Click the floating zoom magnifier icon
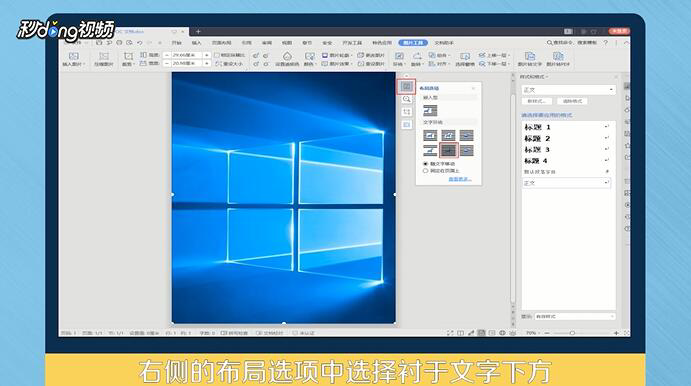This screenshot has width=691, height=386. 406,100
